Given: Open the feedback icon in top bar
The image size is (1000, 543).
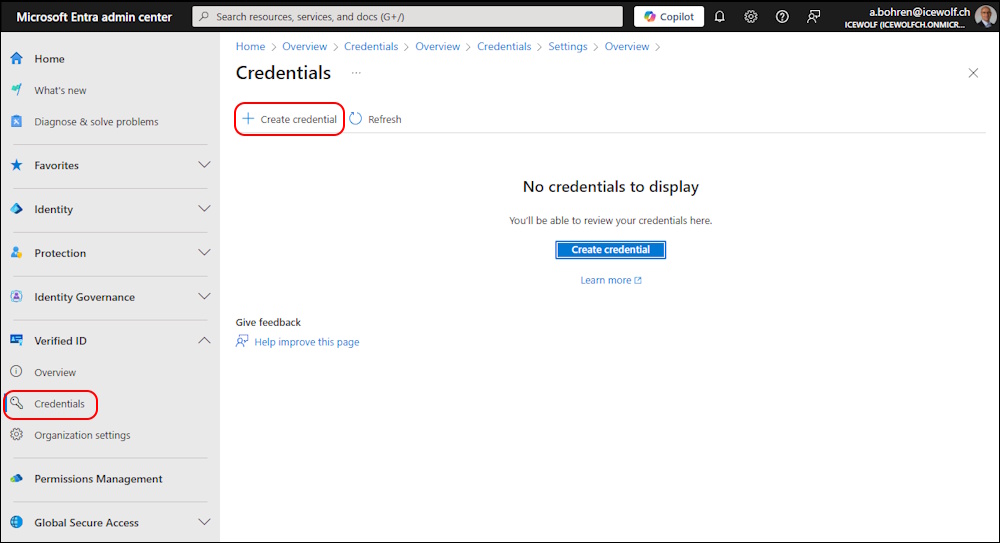Looking at the screenshot, I should pos(813,17).
